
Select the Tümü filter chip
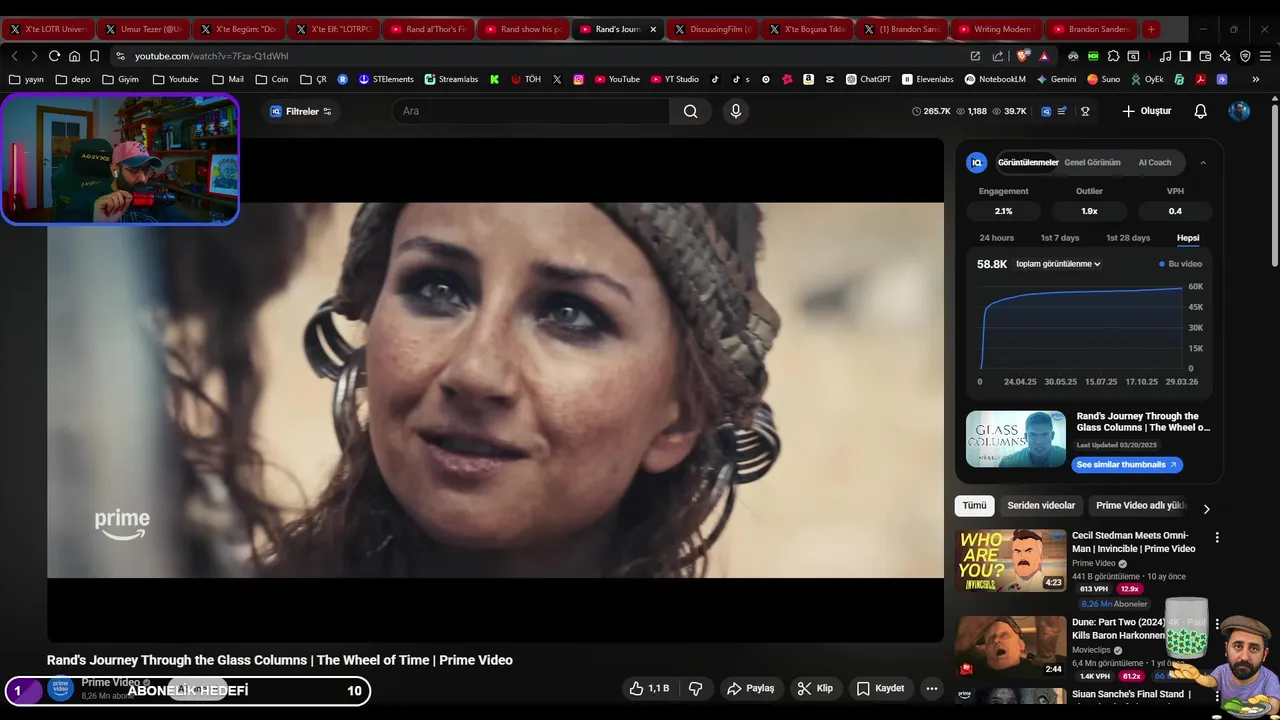pyautogui.click(x=974, y=505)
